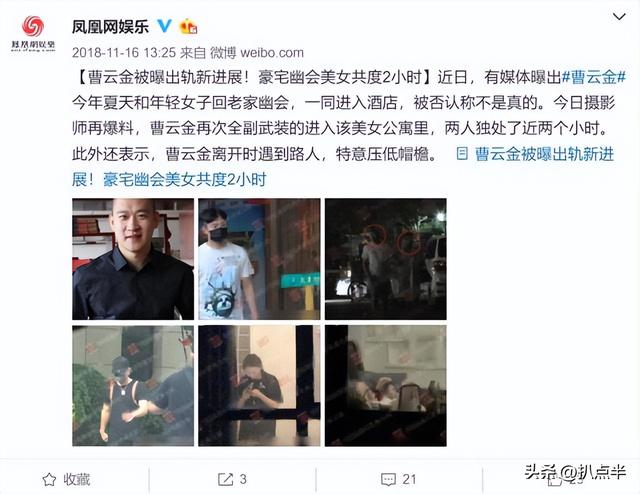Viewport: 640px width, 494px height.
Task: Open the dark night photo with red circles
Action: [x=386, y=259]
